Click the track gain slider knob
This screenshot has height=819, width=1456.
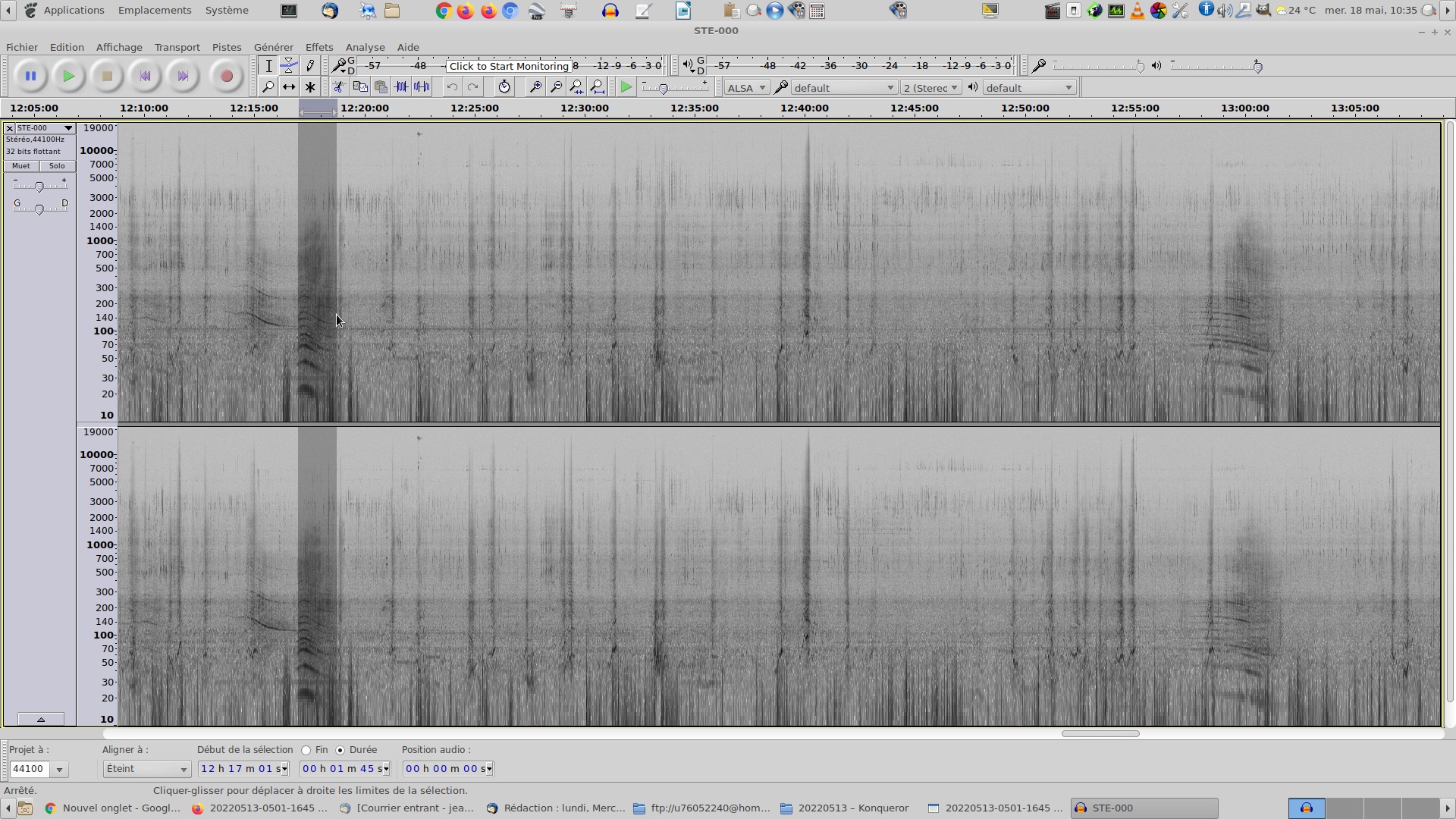tap(39, 187)
